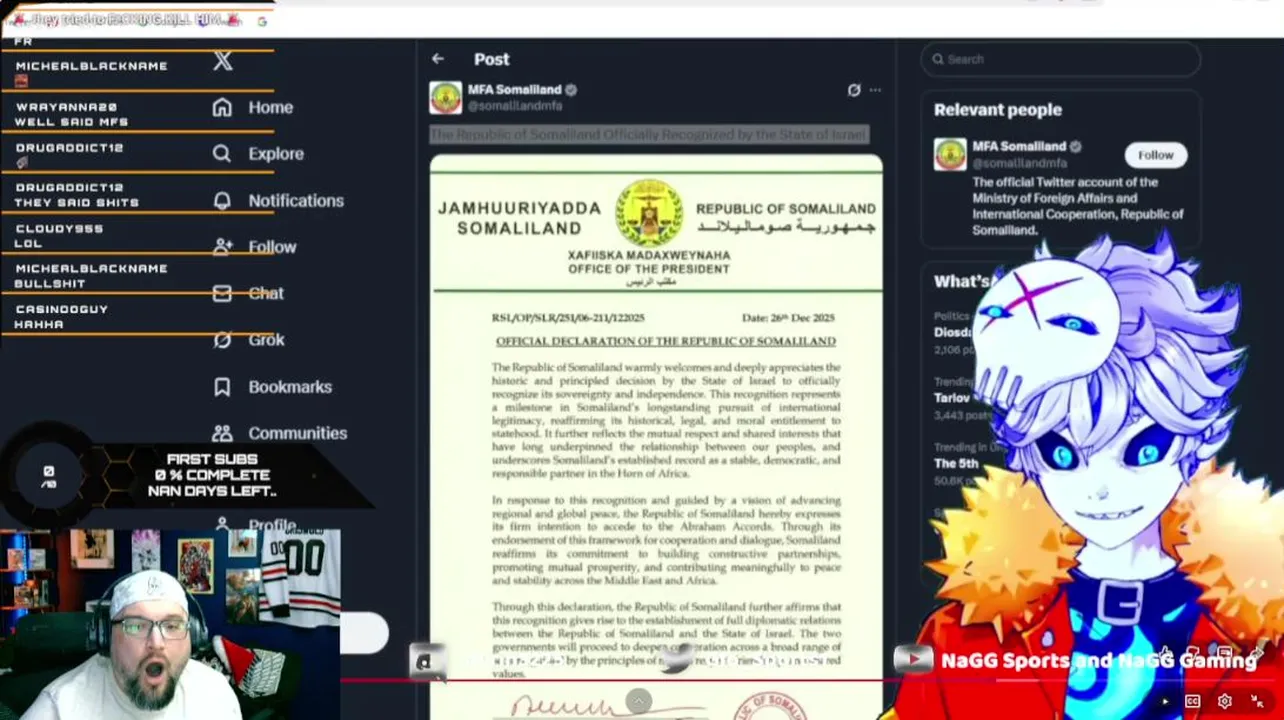Viewport: 1284px width, 720px height.
Task: Select the Communities menu item
Action: [x=298, y=433]
